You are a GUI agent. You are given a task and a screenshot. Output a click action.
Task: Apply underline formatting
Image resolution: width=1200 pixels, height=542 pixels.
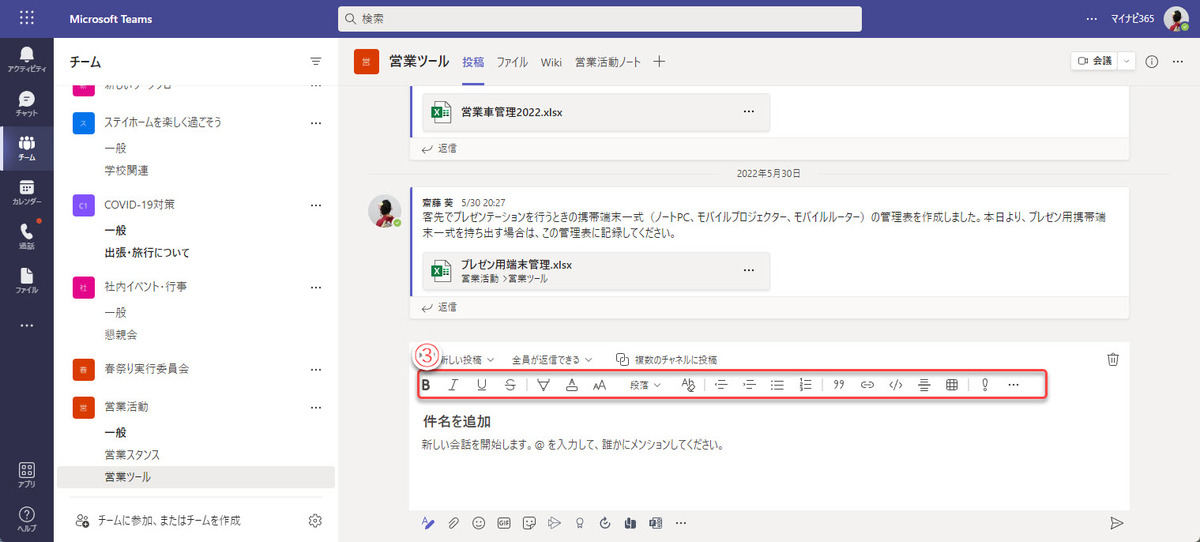pyautogui.click(x=482, y=384)
